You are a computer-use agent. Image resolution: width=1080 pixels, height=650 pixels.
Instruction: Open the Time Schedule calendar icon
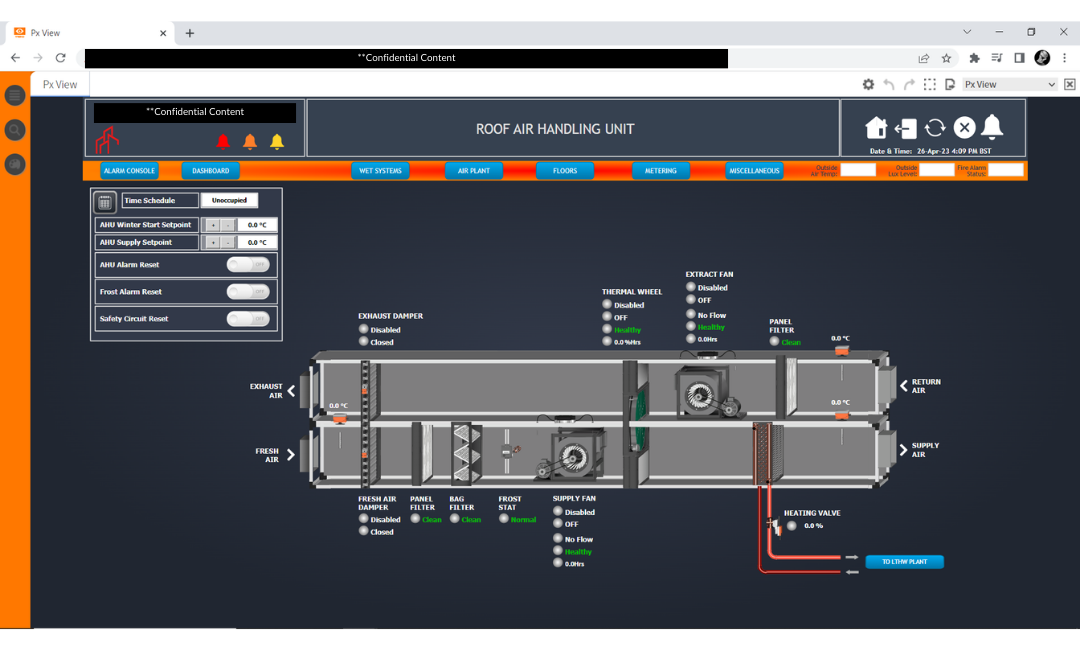click(x=104, y=201)
